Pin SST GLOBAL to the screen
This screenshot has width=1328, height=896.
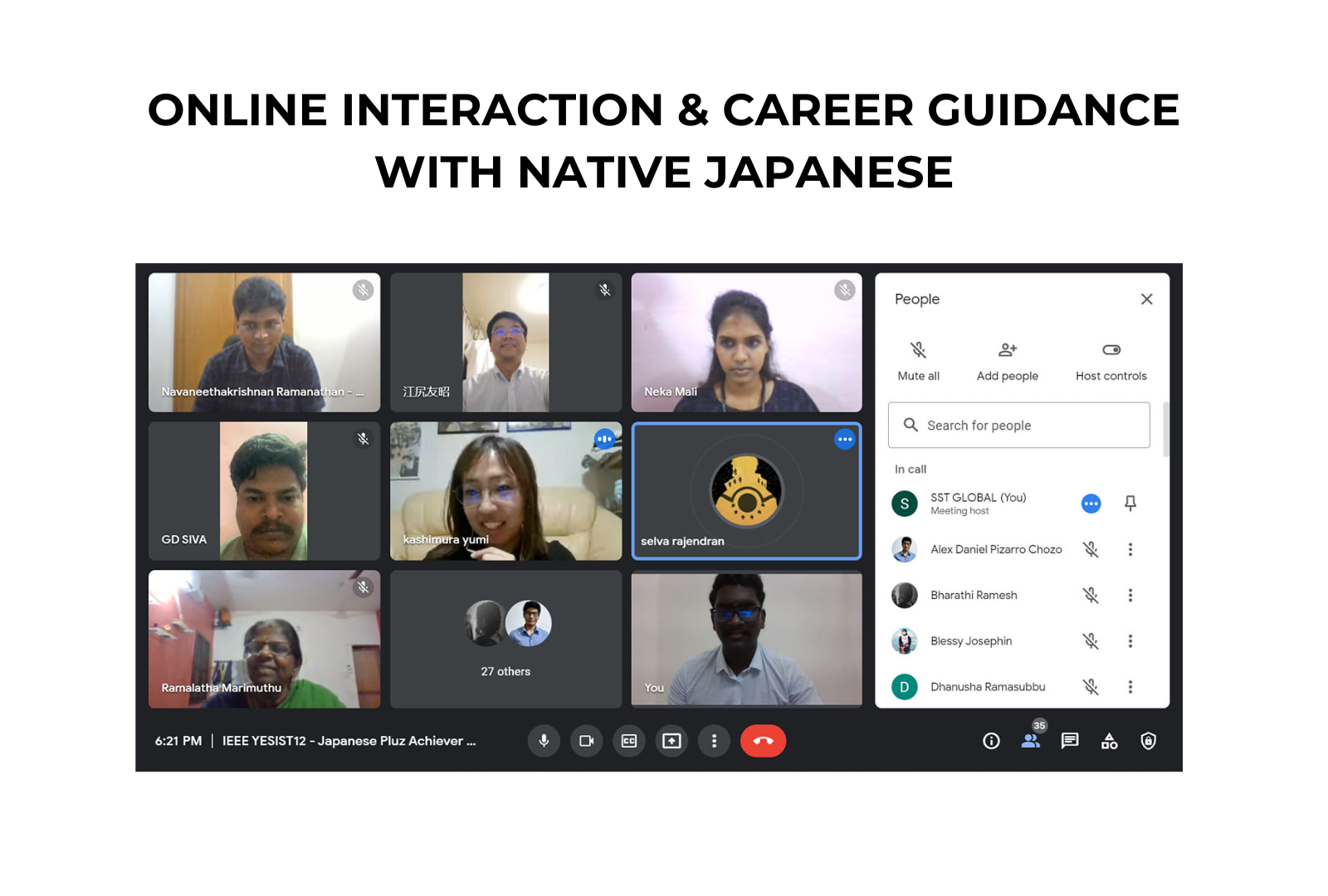point(1130,504)
